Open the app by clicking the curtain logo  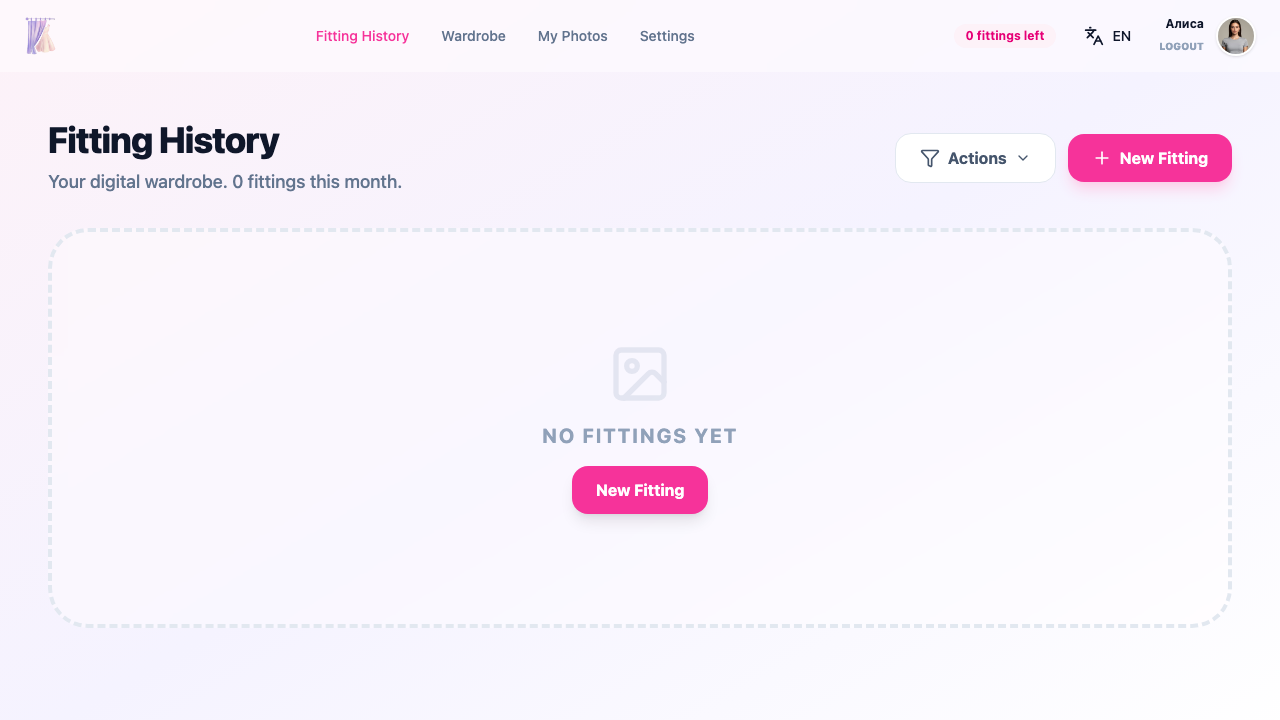40,35
